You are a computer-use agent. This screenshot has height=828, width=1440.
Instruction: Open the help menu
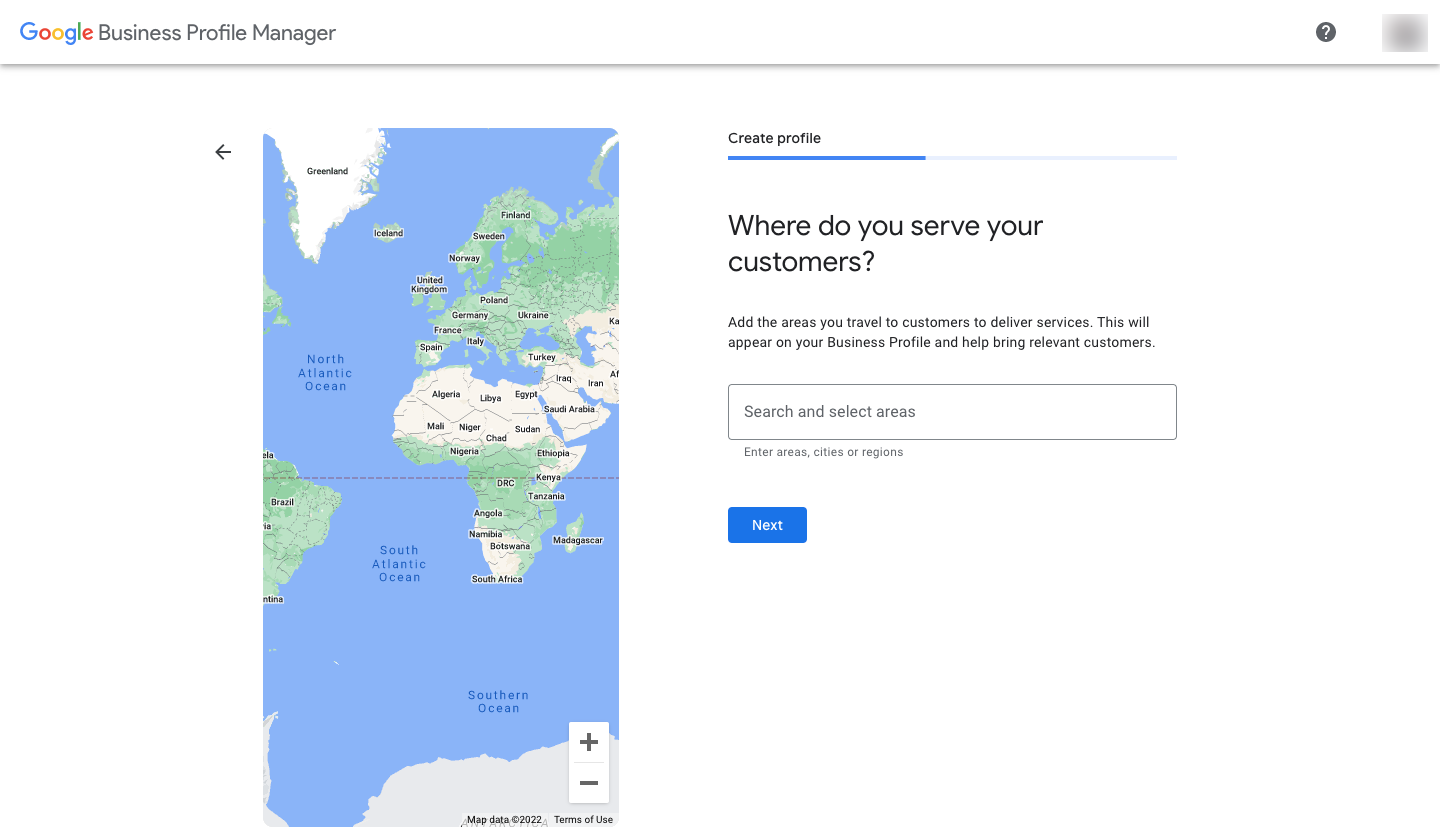click(x=1325, y=32)
